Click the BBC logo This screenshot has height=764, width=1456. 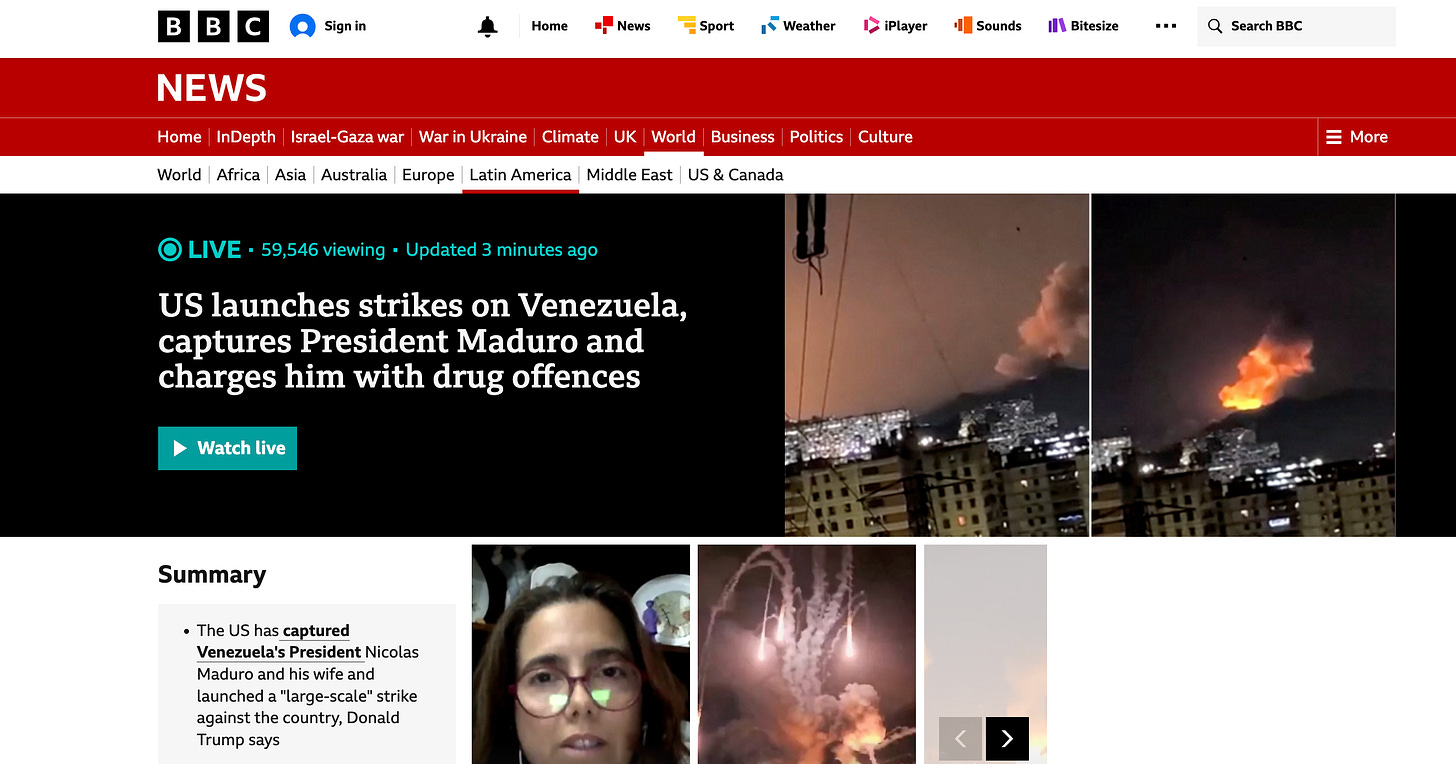pos(213,26)
